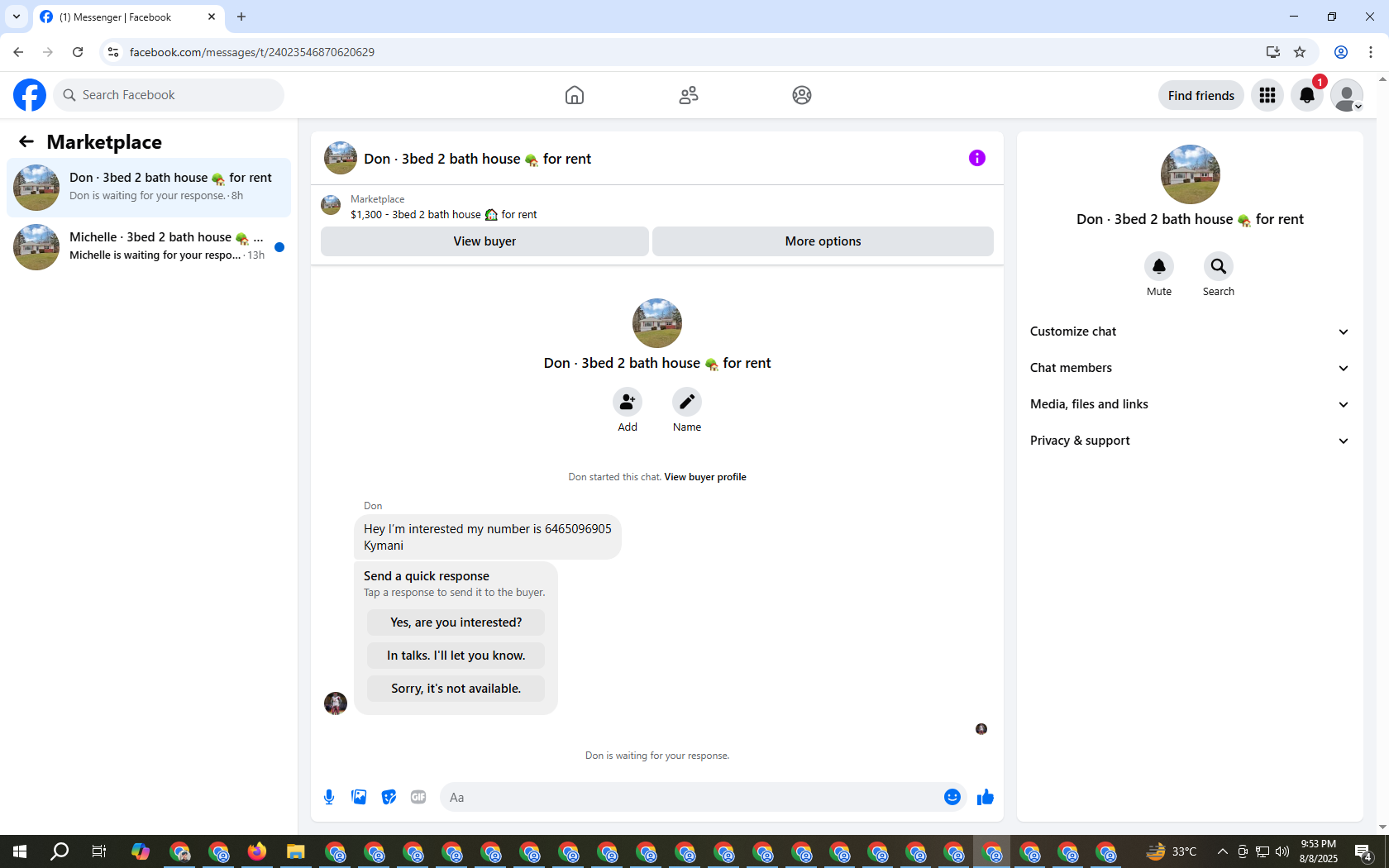
Task: Open the emoji picker in composer
Action: 952,797
